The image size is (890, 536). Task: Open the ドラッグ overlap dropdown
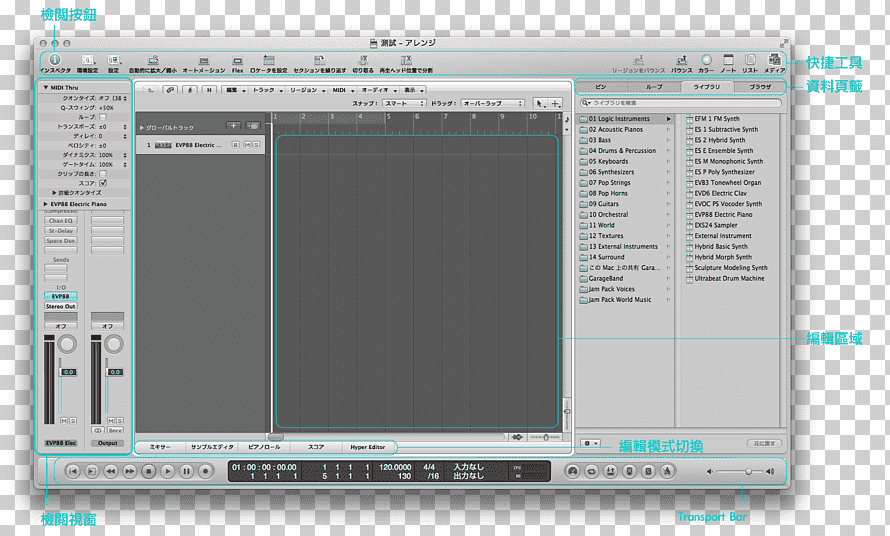(x=492, y=103)
